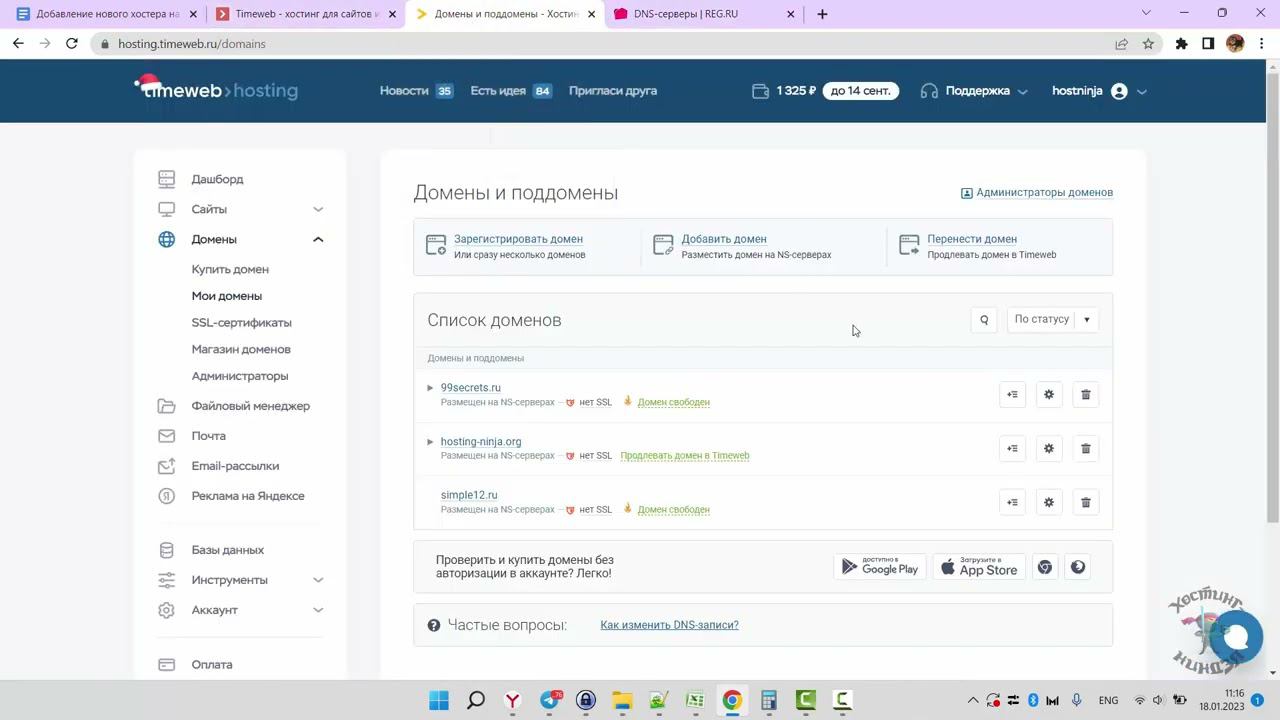This screenshot has width=1280, height=720.
Task: Open the Google Play badge
Action: pos(880,568)
